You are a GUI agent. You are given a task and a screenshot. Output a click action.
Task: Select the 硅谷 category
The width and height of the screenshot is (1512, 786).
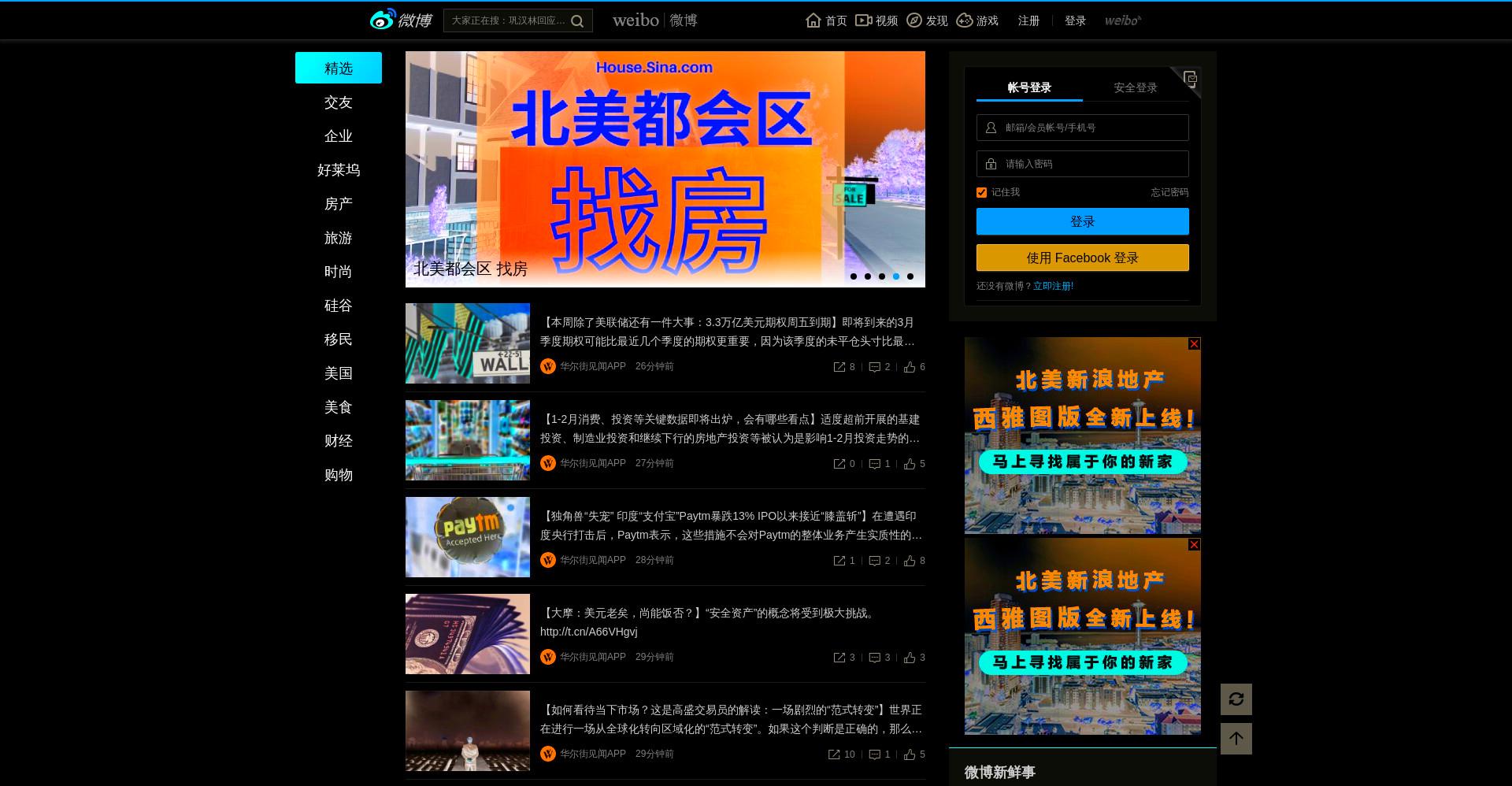point(339,306)
